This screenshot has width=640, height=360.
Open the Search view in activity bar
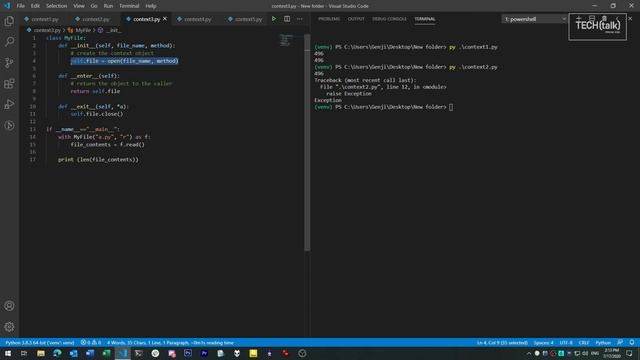(9, 42)
